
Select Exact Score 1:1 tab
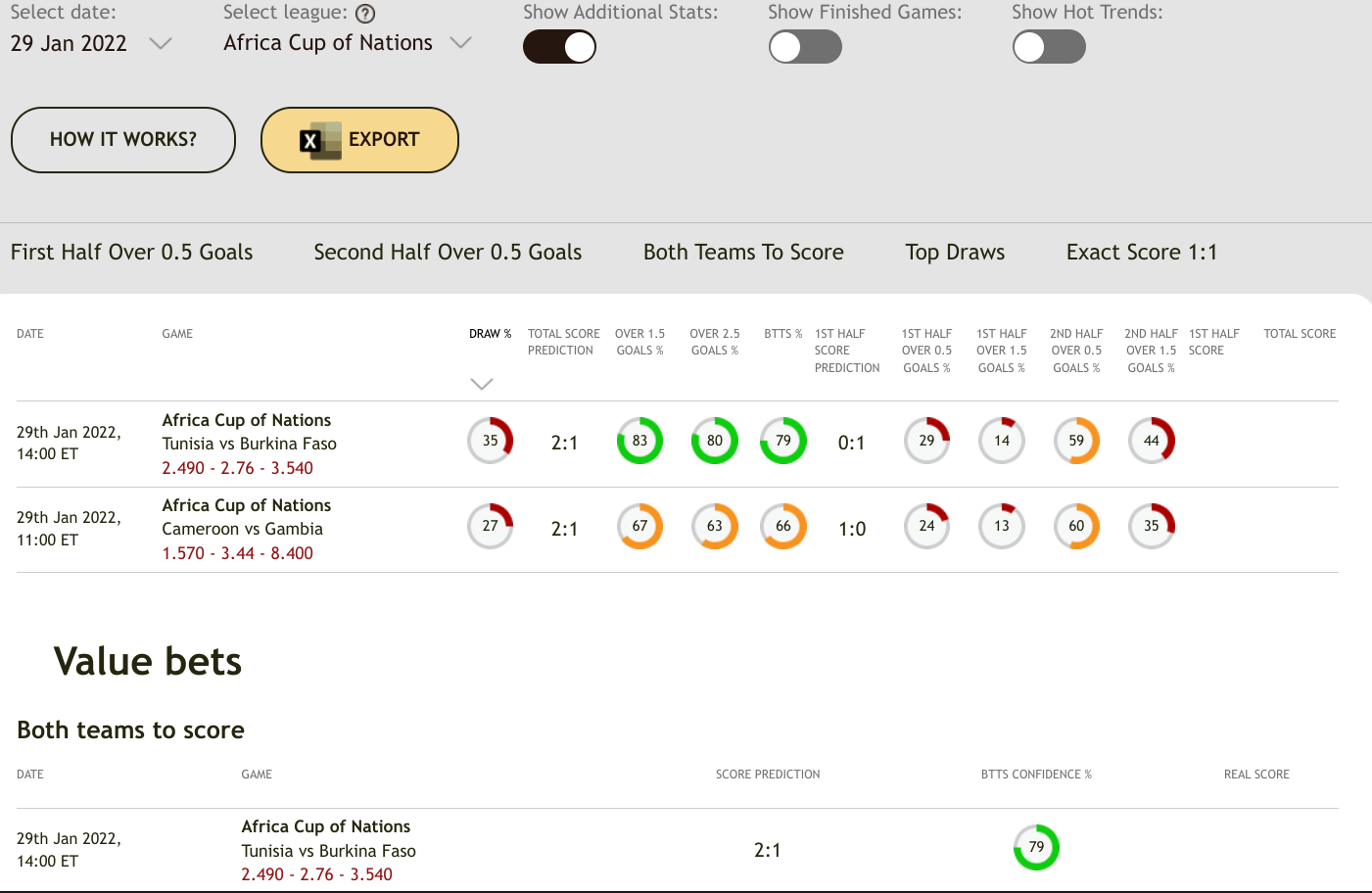click(1142, 253)
